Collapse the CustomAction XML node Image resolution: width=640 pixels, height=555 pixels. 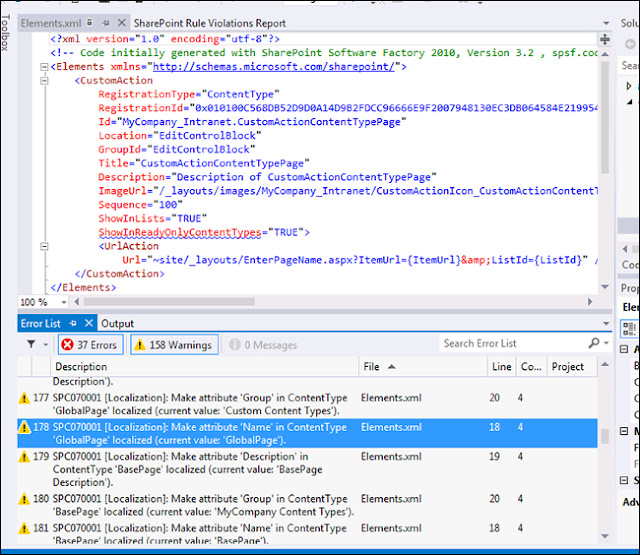[x=44, y=81]
